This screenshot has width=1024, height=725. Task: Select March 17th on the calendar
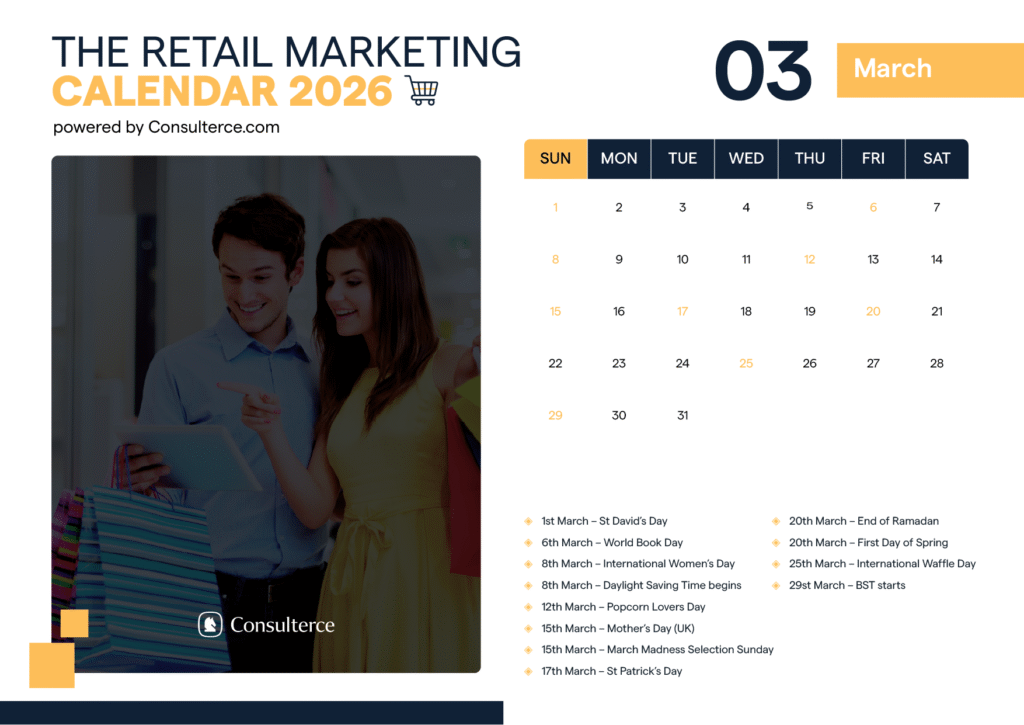682,311
